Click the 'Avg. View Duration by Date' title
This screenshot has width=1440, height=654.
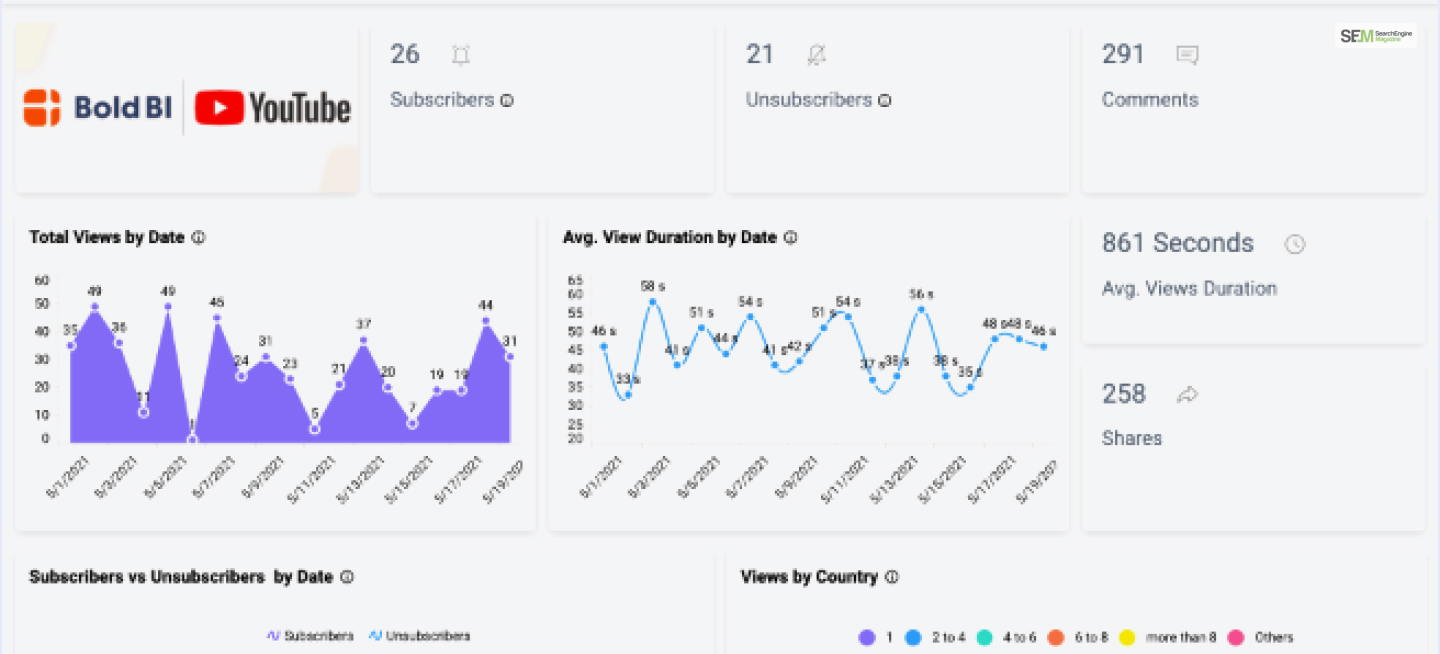coord(670,238)
